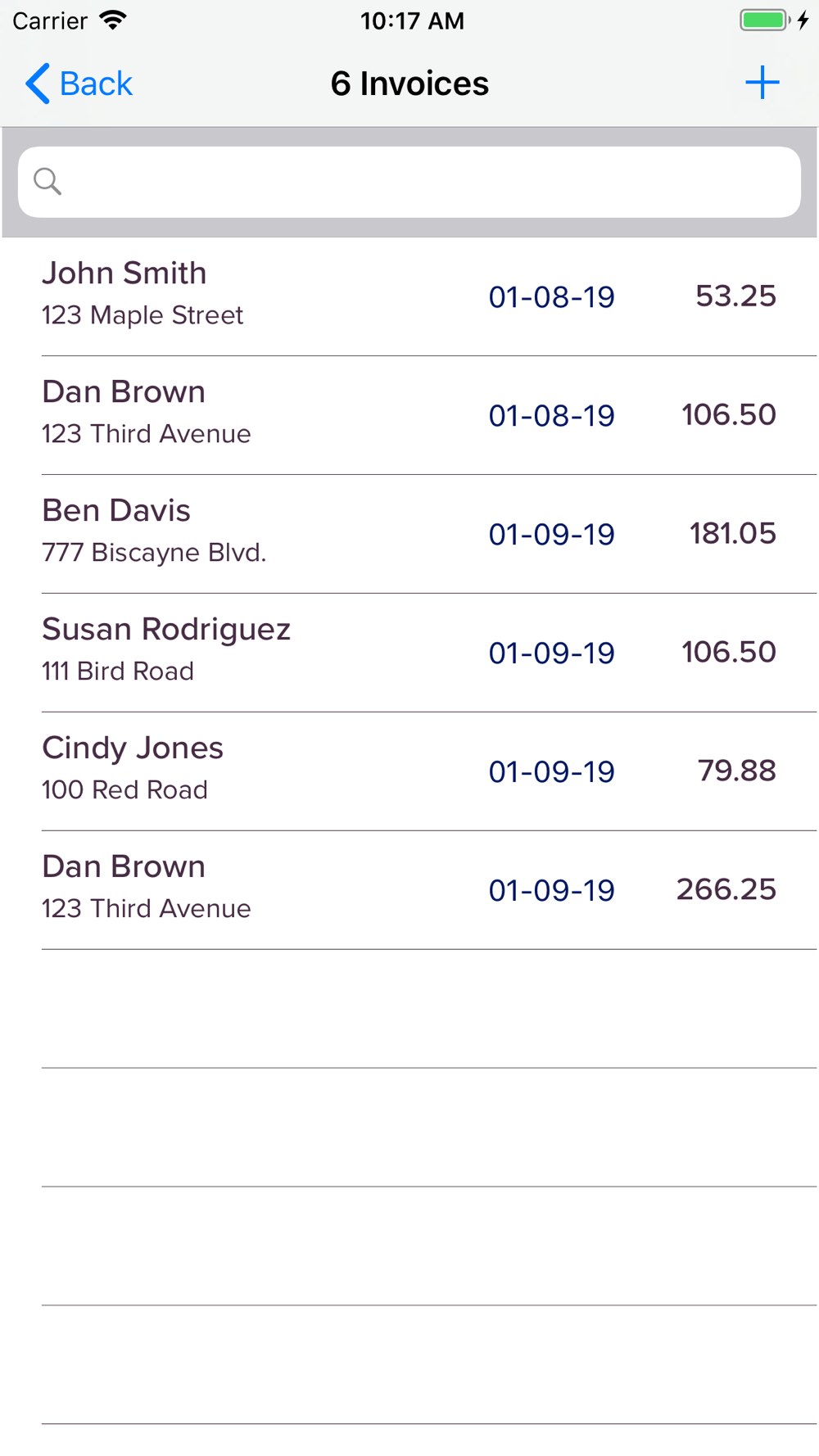The height and width of the screenshot is (1456, 819).
Task: Tap the Wi-Fi status icon
Action: click(x=113, y=20)
